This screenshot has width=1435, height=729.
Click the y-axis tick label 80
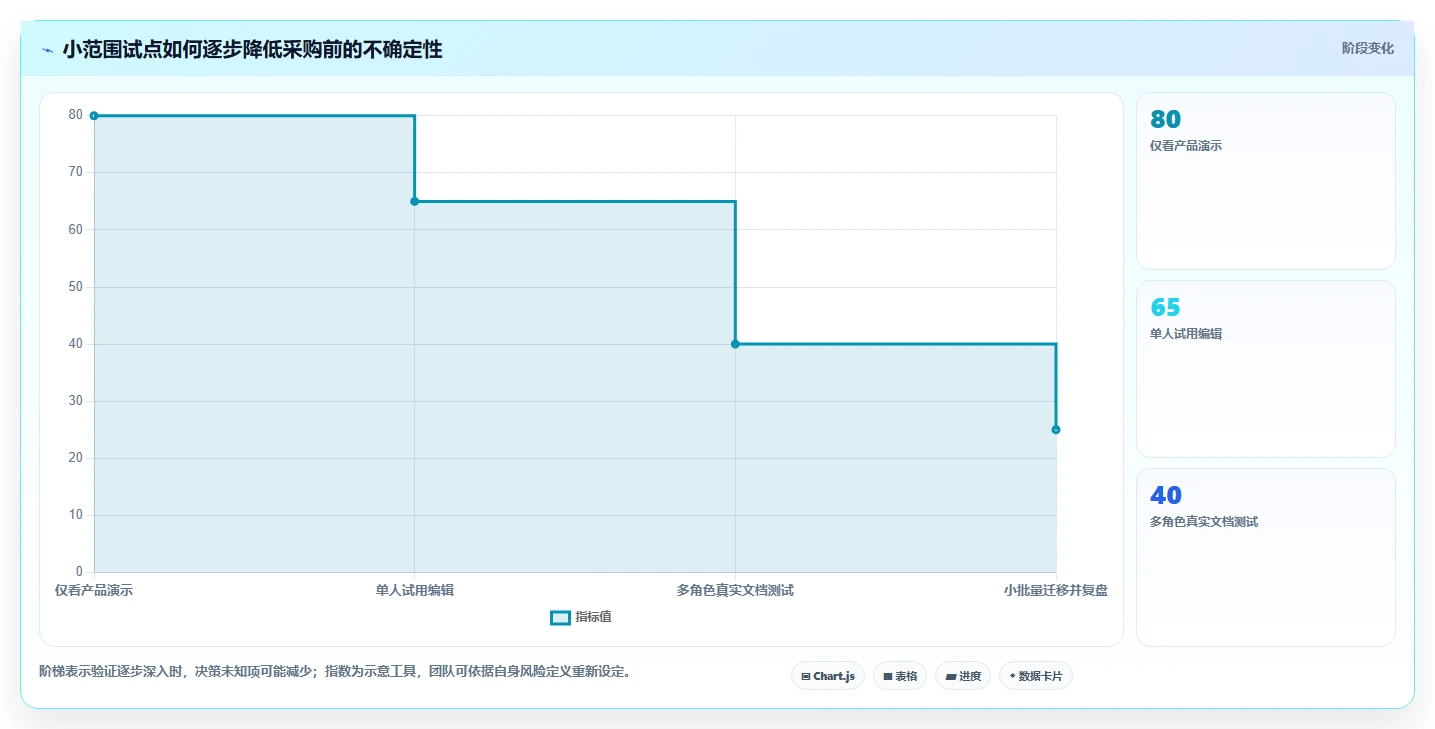point(76,115)
